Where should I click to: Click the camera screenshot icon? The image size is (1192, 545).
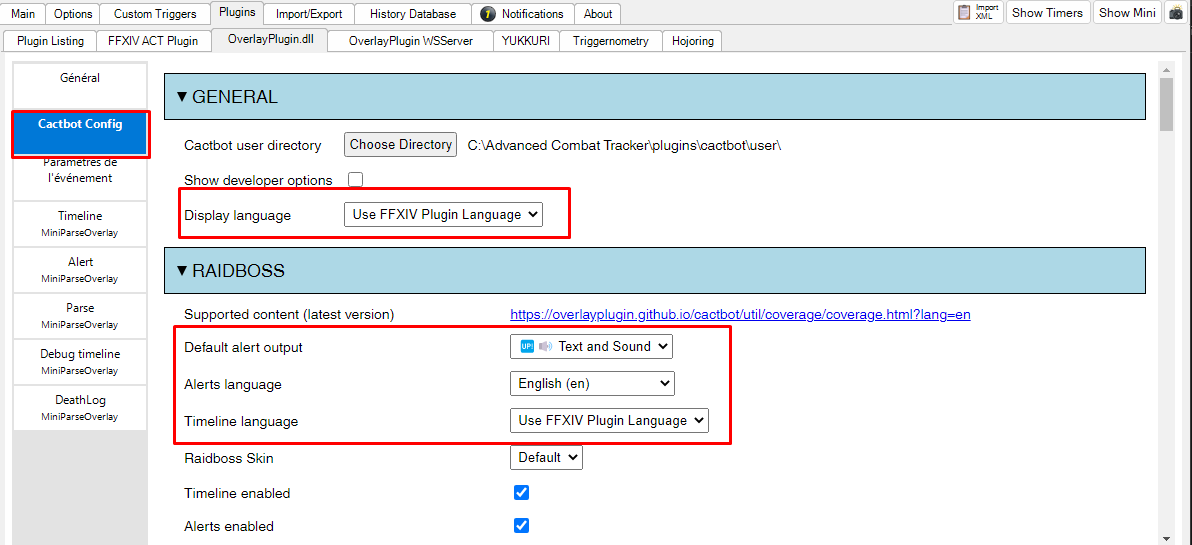click(1176, 13)
